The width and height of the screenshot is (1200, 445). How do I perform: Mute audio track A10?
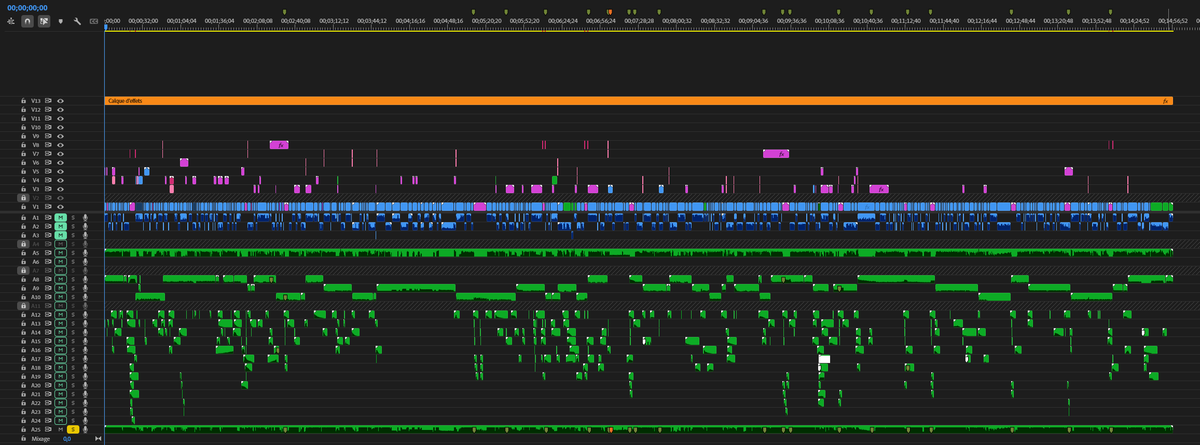pyautogui.click(x=60, y=297)
